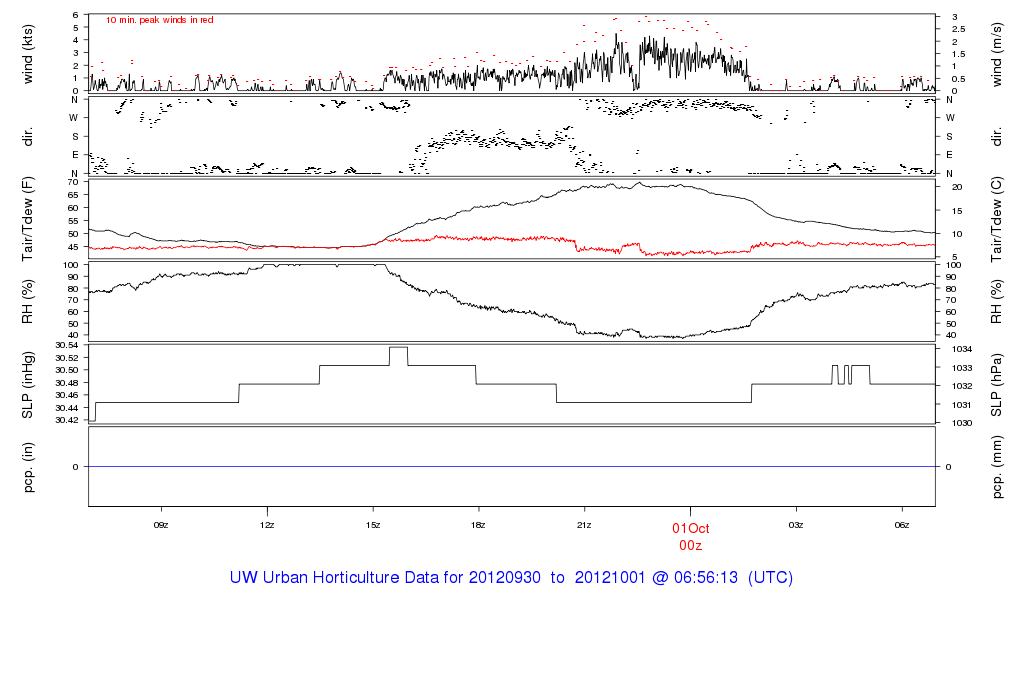The image size is (1024, 700).
Task: Click the '21z' time axis label
Action: 584,525
